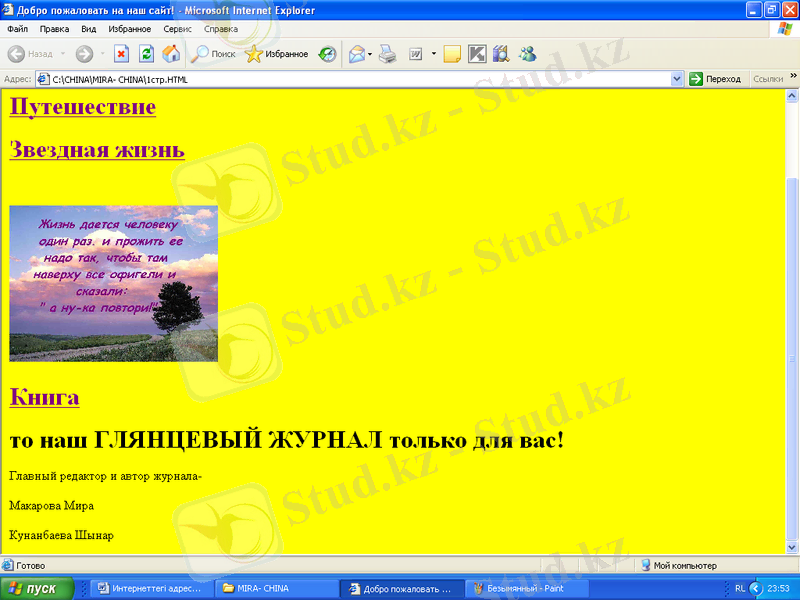
Task: Click the vertical scrollbar thumb
Action: [792, 358]
